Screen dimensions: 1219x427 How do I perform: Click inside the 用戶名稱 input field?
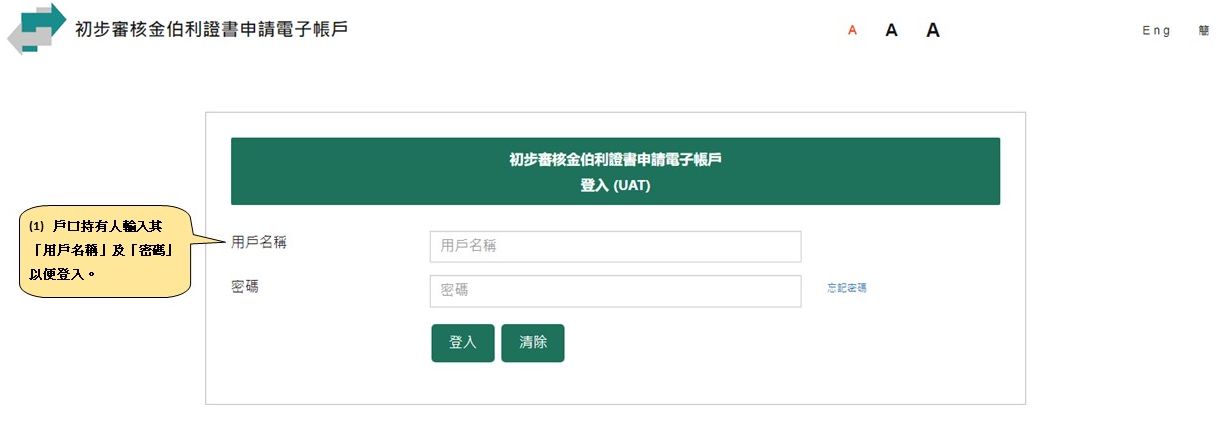click(615, 246)
